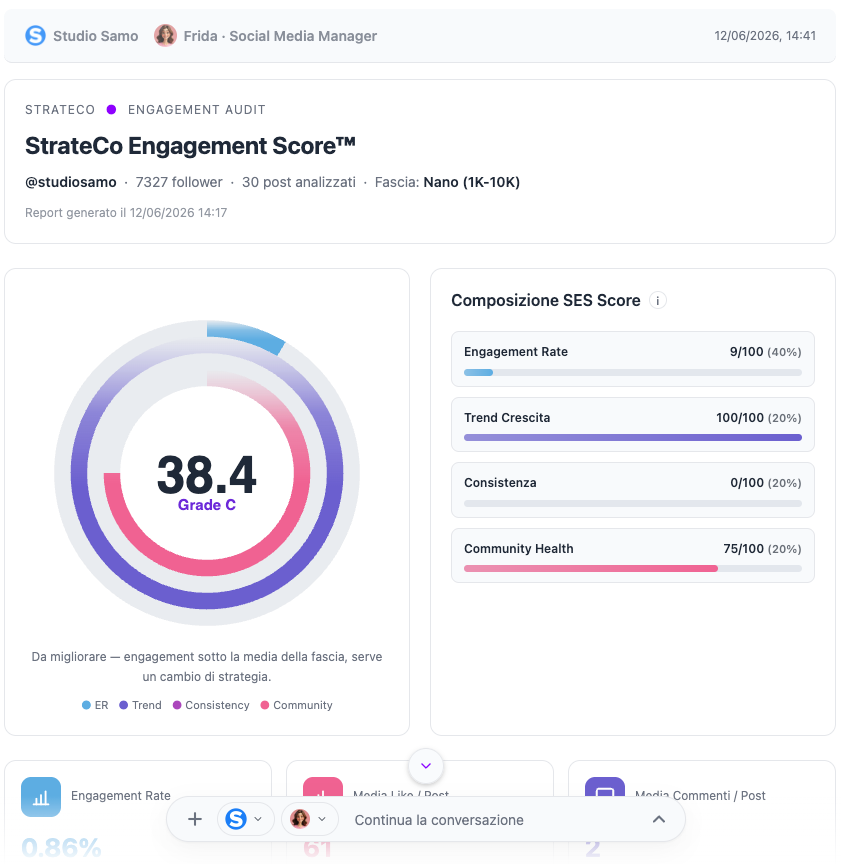
Task: Click the blue Engagement Rate progress bar in Composizione
Action: [x=633, y=372]
